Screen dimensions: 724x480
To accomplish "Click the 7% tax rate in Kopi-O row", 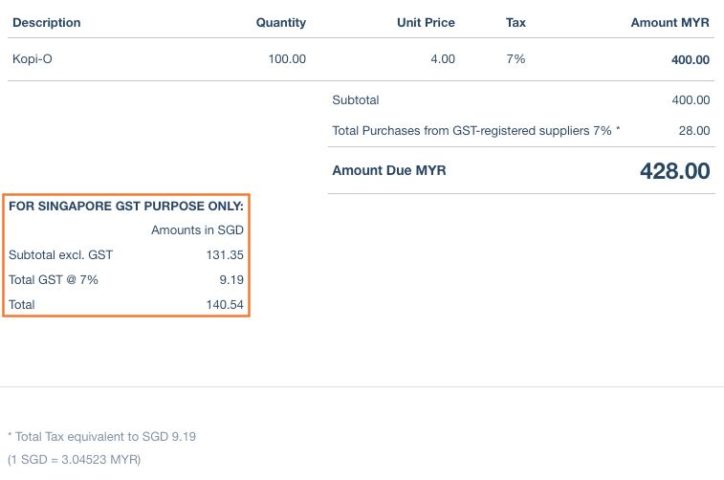I will click(516, 59).
